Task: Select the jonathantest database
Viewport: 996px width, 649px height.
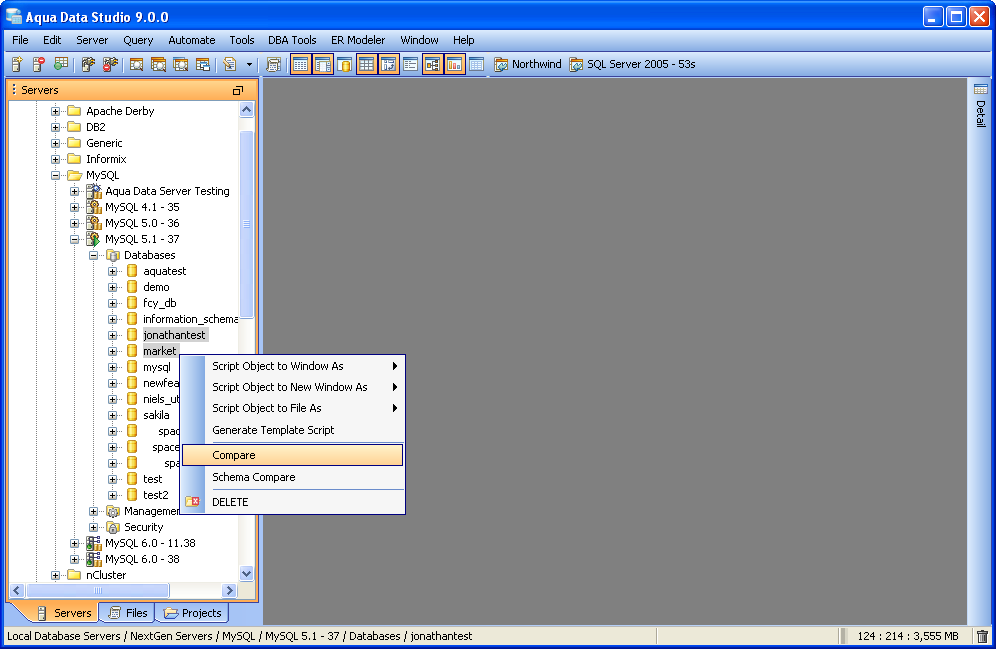Action: point(174,335)
